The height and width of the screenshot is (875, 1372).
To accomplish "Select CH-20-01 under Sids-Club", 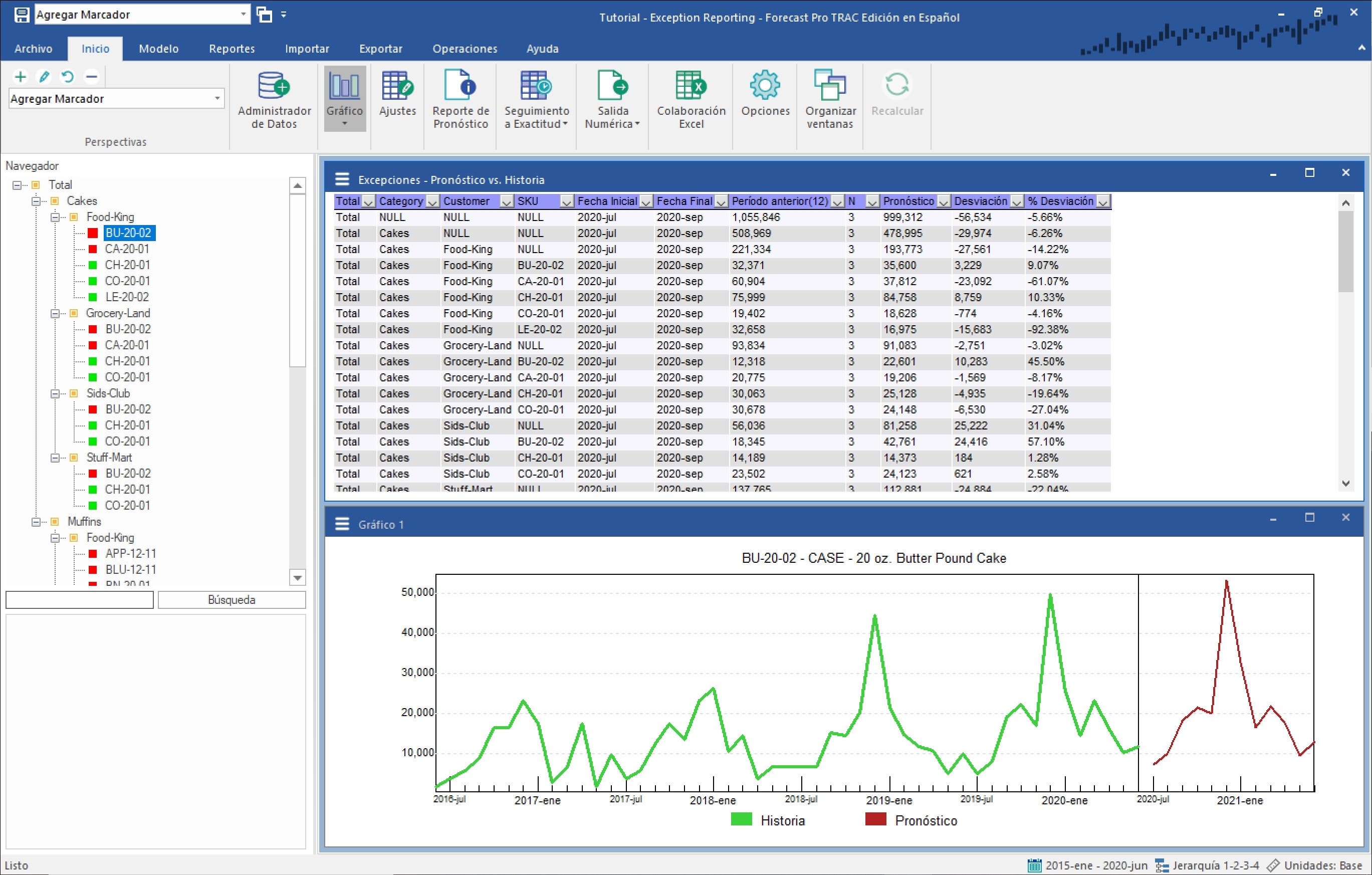I will click(127, 425).
